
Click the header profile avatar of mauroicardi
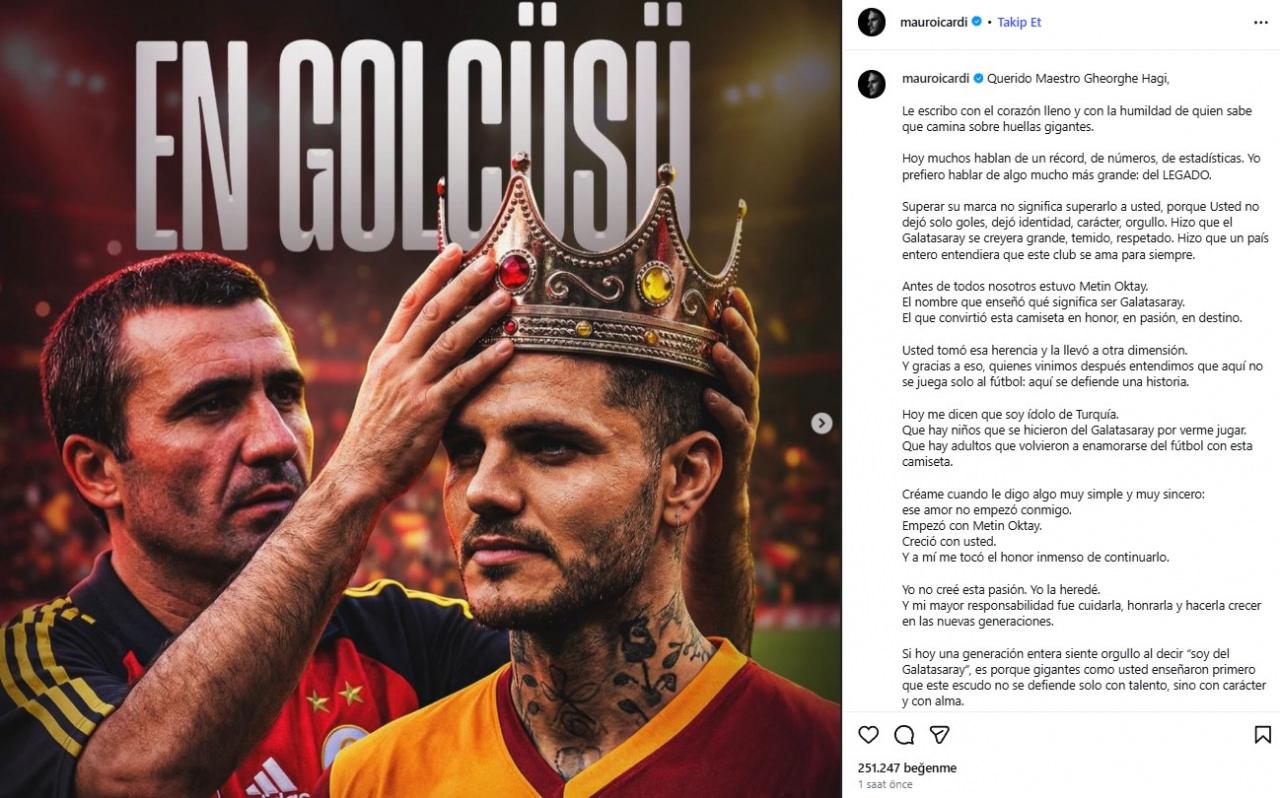[872, 22]
